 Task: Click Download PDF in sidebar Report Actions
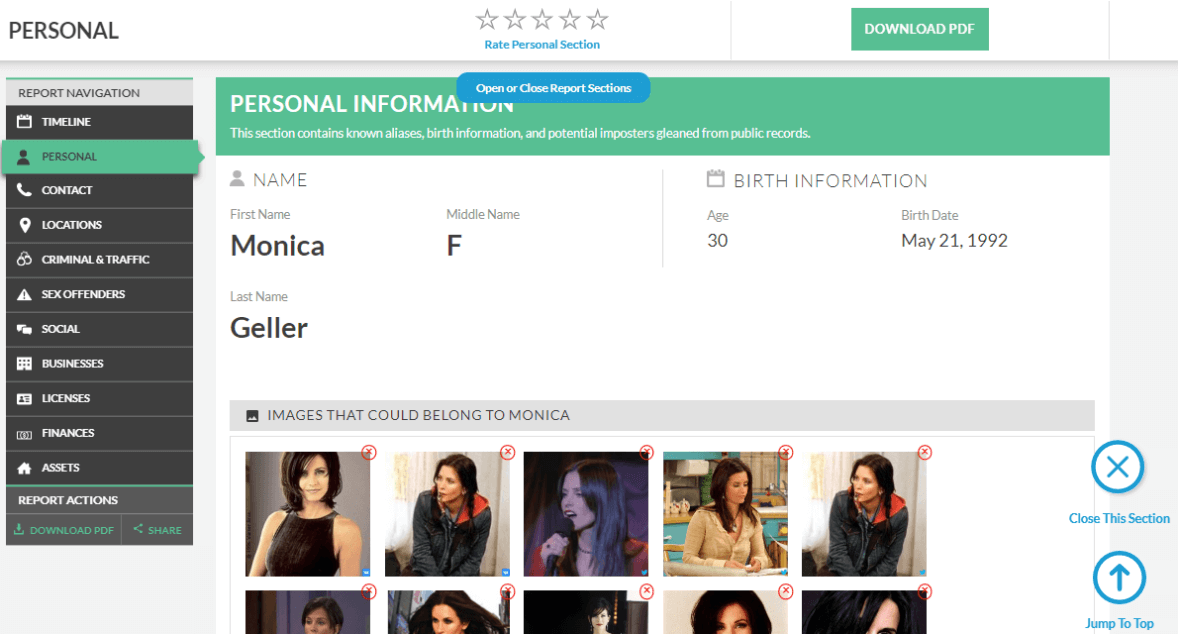pyautogui.click(x=64, y=530)
